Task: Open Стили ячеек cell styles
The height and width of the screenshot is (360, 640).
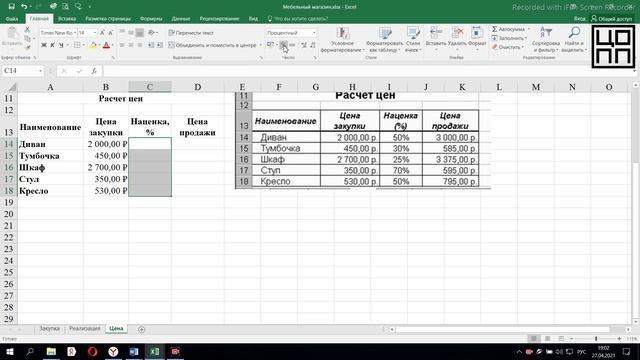Action: (x=413, y=40)
